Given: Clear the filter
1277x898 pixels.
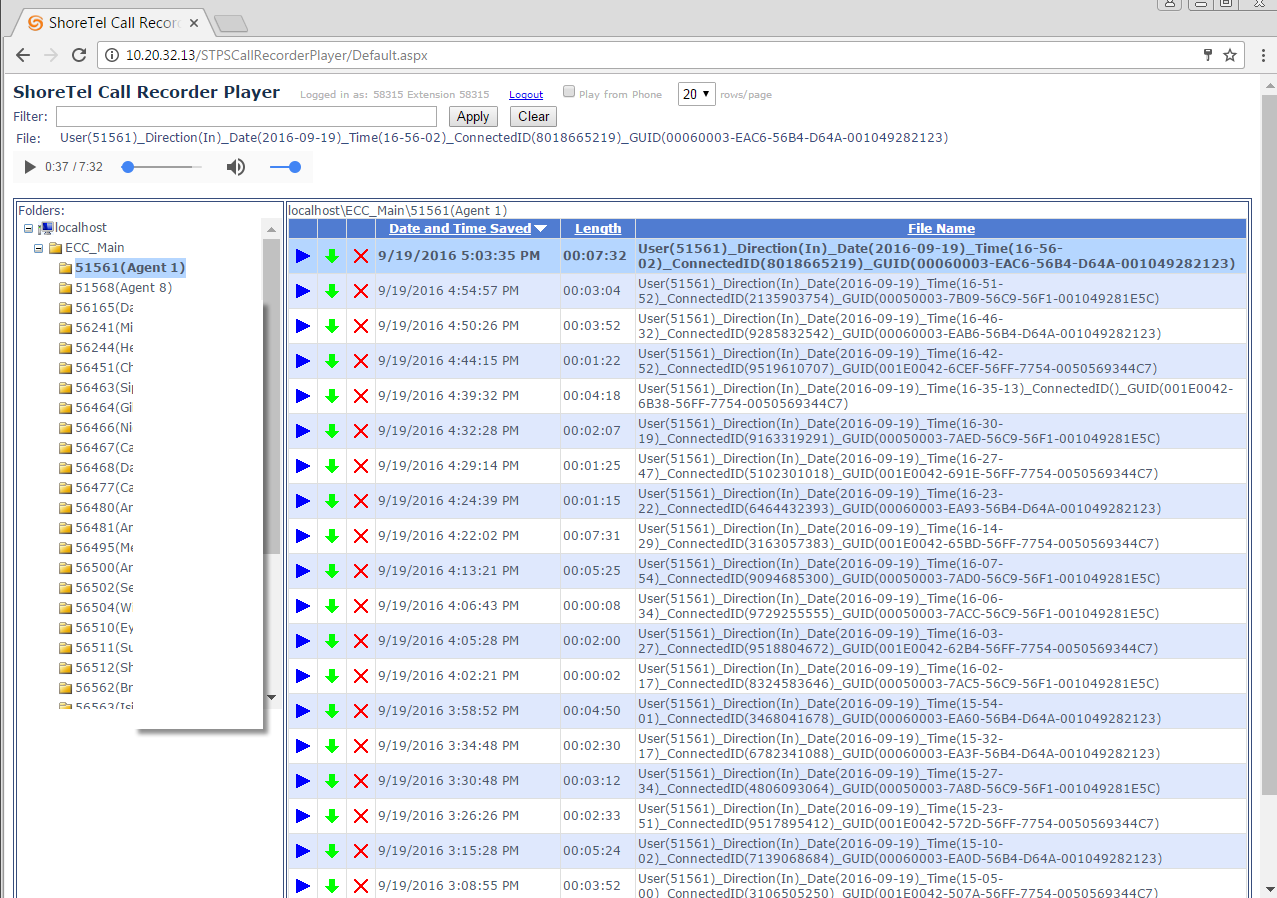Looking at the screenshot, I should point(534,116).
